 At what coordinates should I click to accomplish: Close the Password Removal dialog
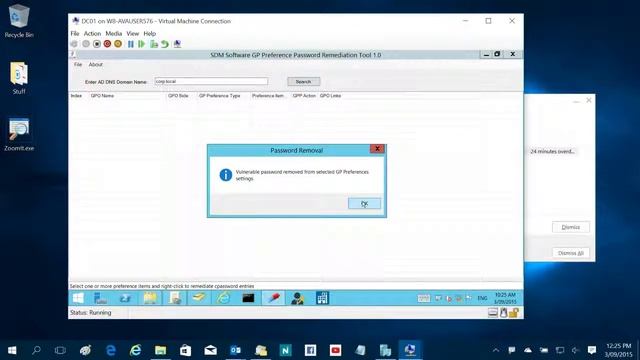pyautogui.click(x=377, y=149)
